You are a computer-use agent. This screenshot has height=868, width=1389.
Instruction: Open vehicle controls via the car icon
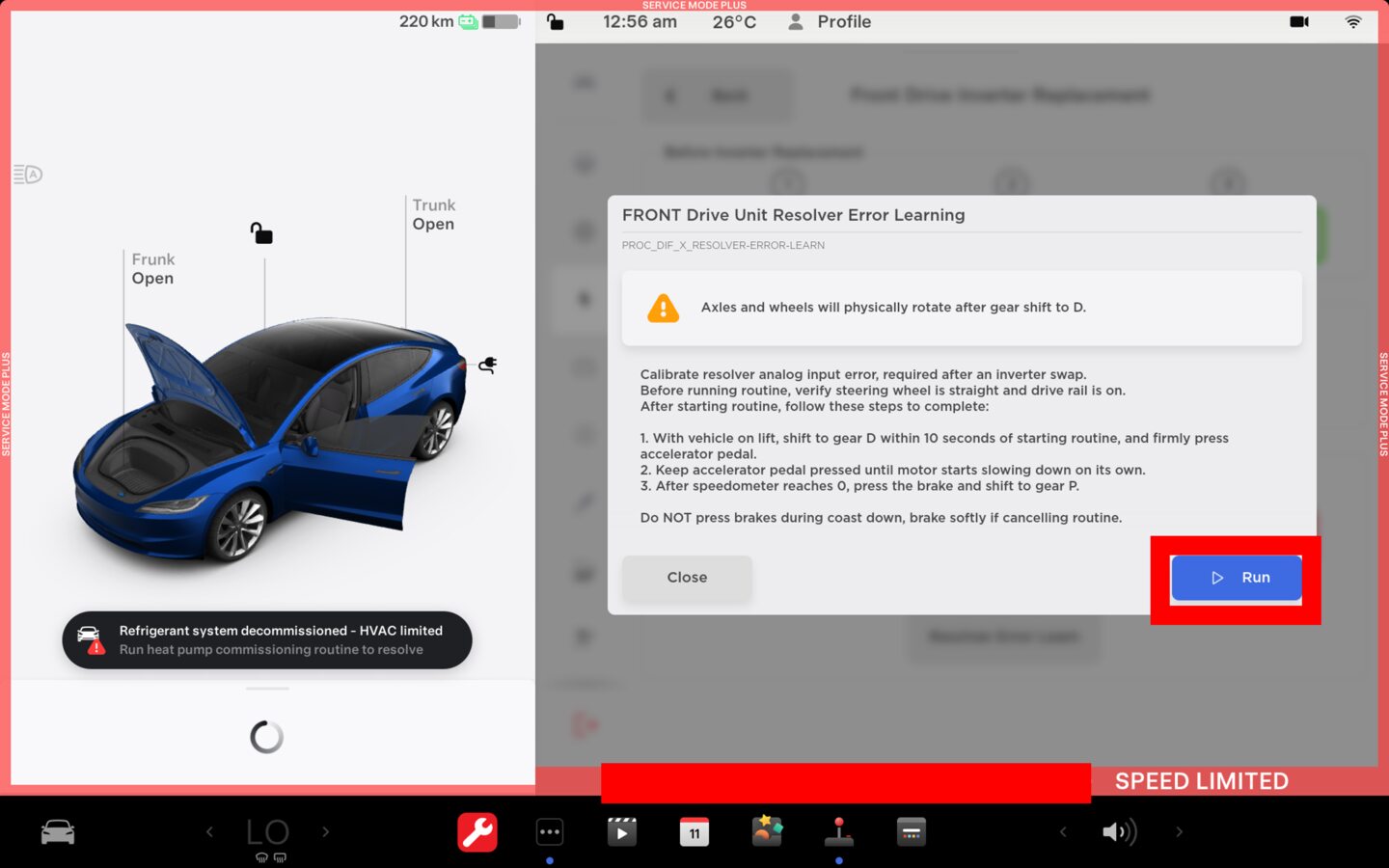pyautogui.click(x=58, y=832)
